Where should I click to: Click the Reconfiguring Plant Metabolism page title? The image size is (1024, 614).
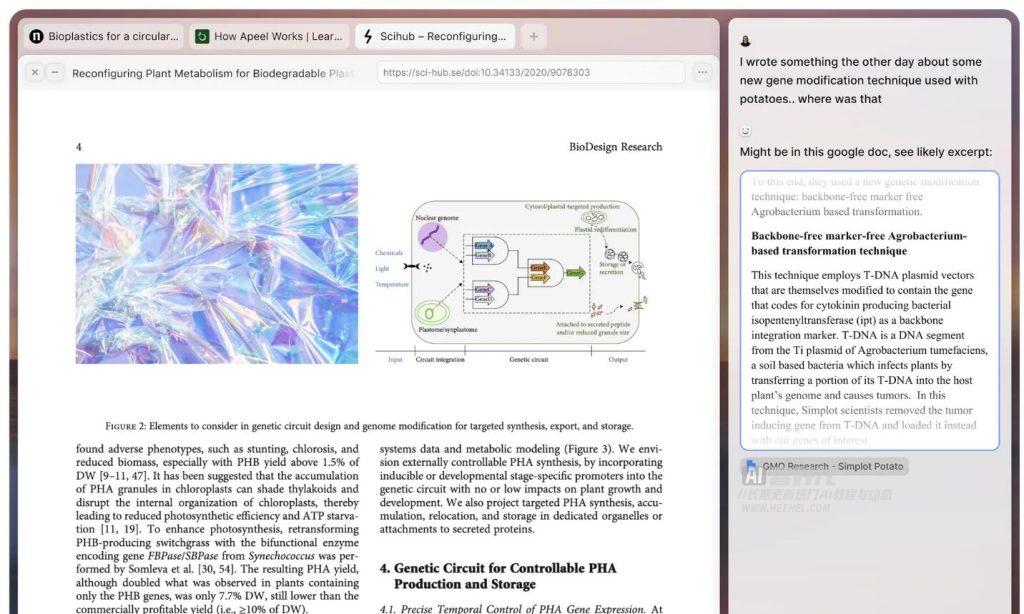pos(212,73)
